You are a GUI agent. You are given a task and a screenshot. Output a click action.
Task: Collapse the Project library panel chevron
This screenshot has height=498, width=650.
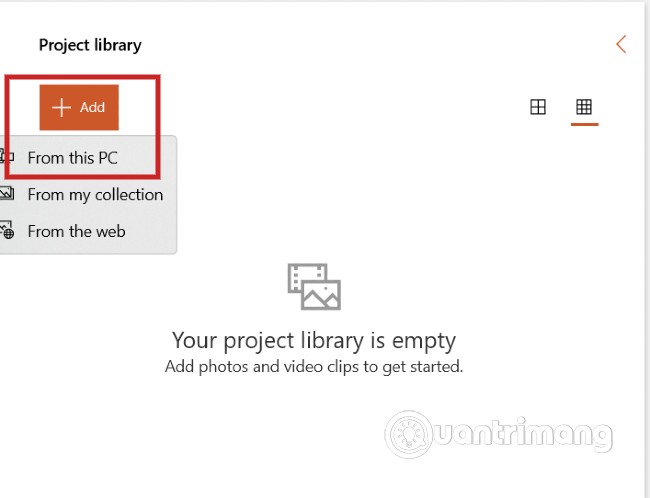(x=621, y=44)
